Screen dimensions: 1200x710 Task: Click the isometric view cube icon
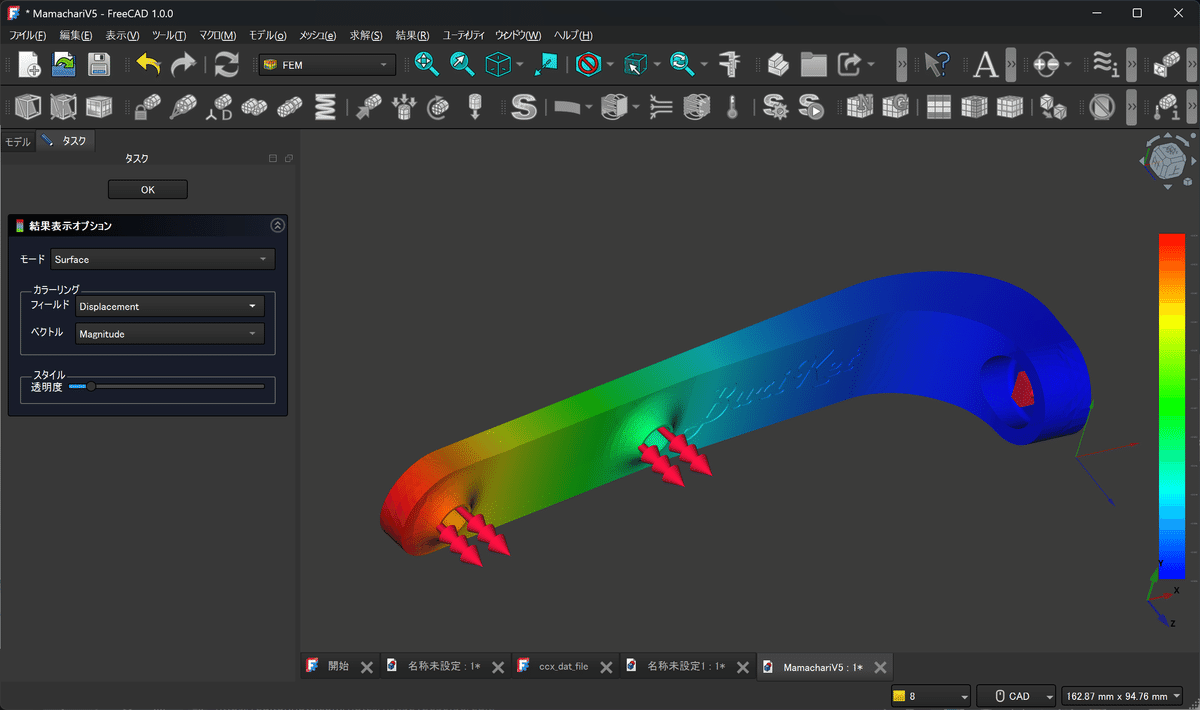click(x=497, y=65)
